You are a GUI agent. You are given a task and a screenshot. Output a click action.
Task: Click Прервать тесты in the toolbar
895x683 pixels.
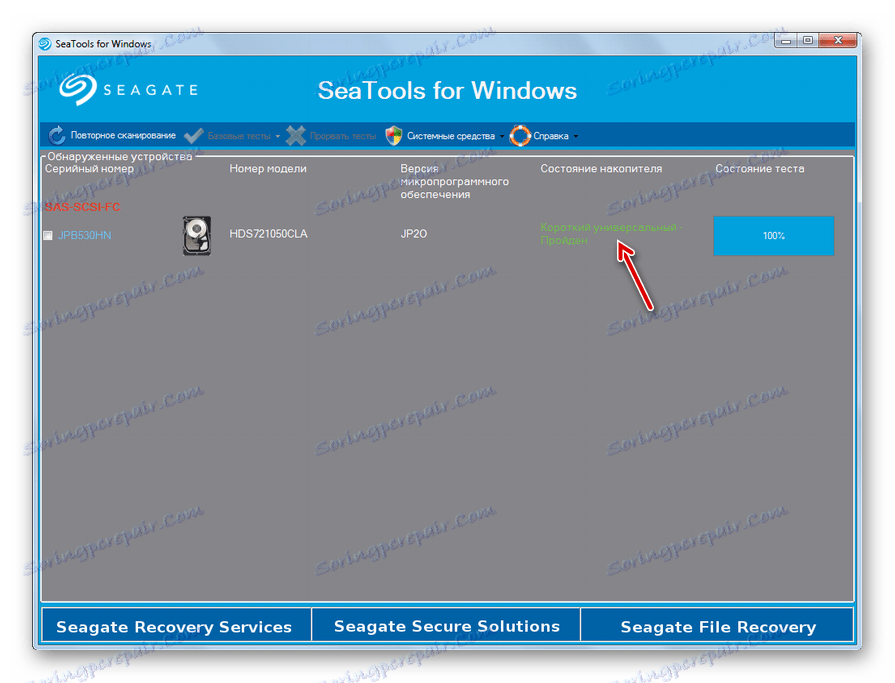(x=343, y=136)
